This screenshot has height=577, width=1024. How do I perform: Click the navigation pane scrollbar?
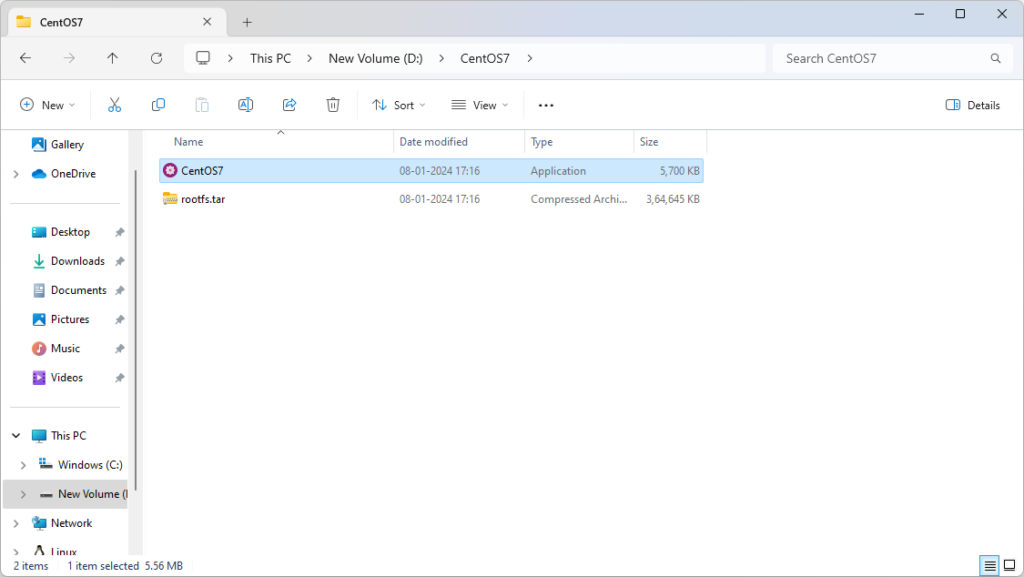click(x=135, y=330)
